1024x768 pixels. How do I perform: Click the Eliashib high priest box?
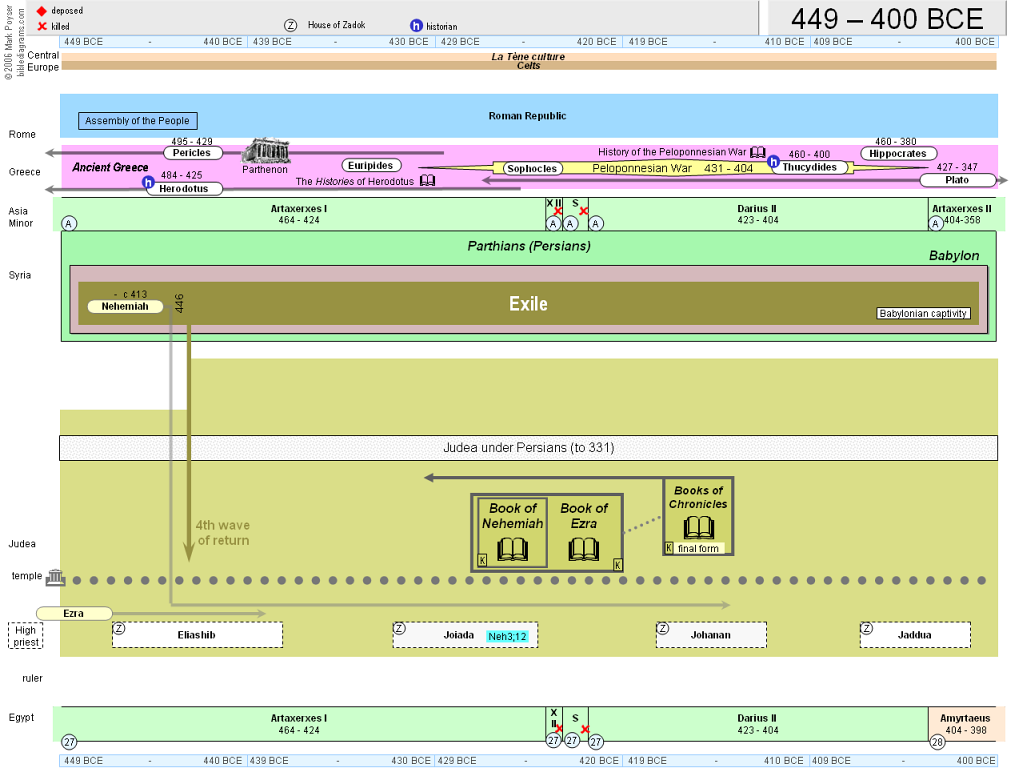(x=197, y=635)
